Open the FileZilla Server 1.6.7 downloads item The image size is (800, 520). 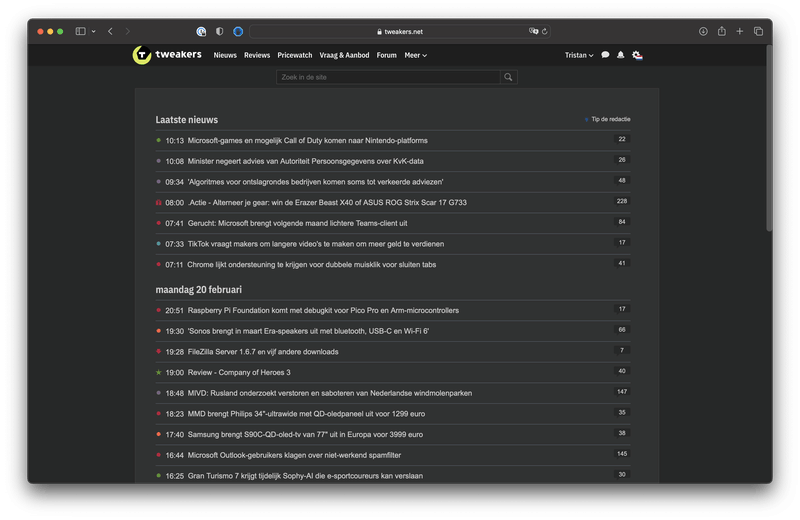tap(263, 352)
